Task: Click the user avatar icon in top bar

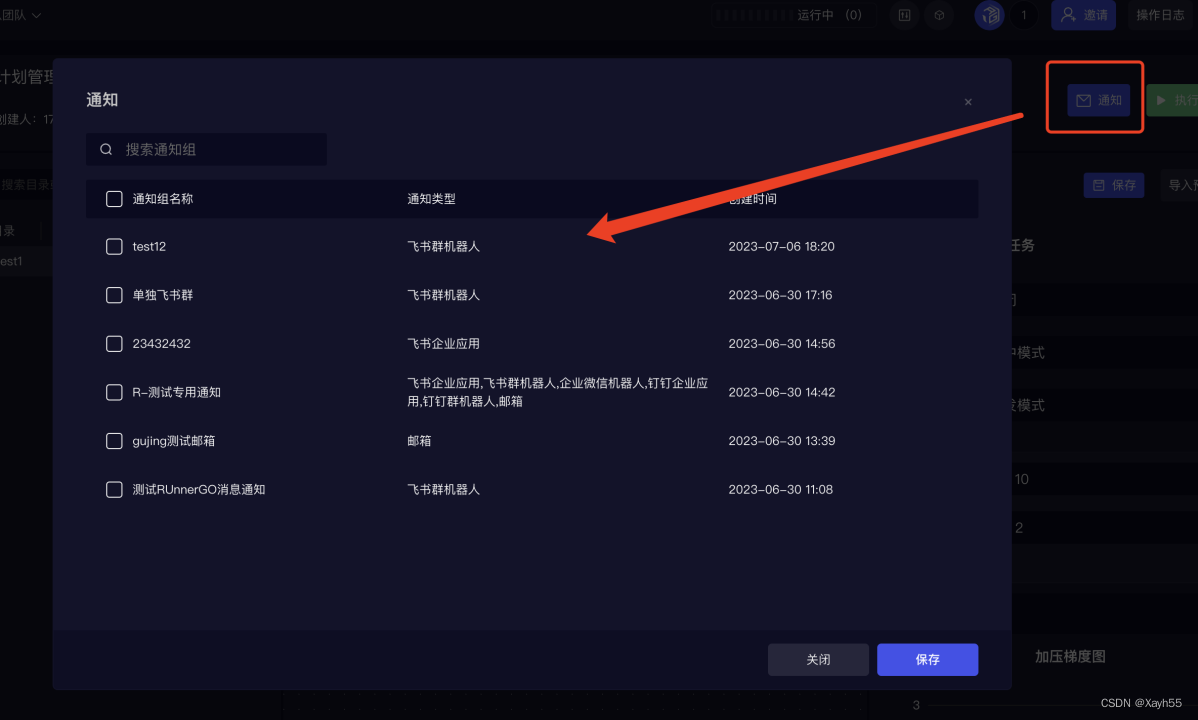Action: [x=989, y=15]
